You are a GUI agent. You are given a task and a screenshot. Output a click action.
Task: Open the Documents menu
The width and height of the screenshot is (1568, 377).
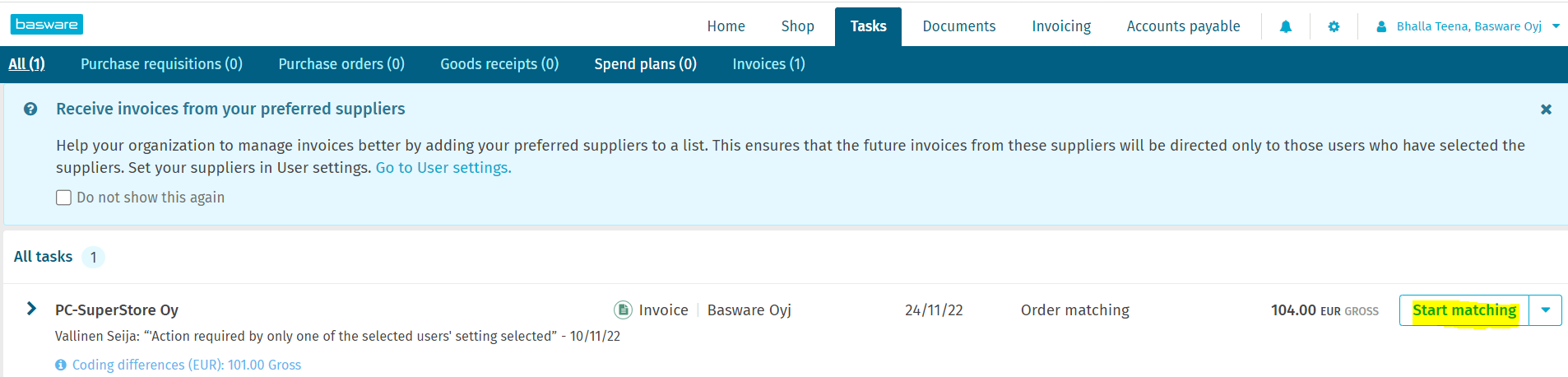coord(958,26)
